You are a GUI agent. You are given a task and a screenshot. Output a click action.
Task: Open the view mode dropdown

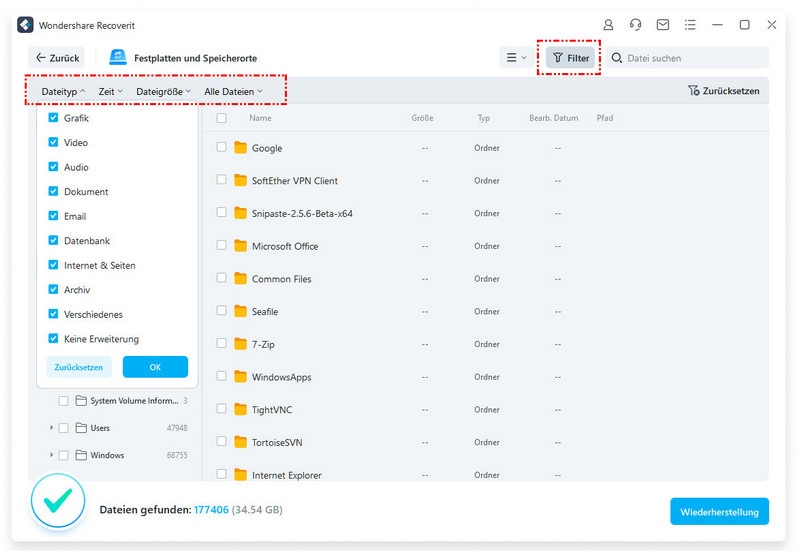point(516,58)
